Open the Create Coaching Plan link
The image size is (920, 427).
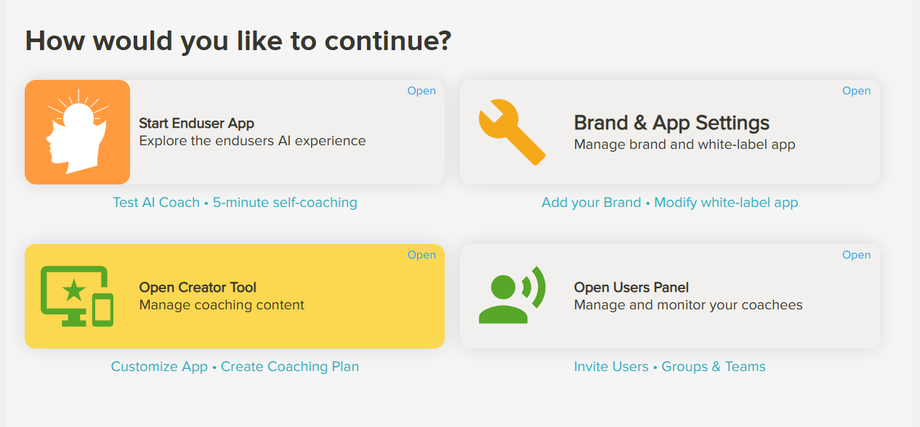pyautogui.click(x=290, y=366)
